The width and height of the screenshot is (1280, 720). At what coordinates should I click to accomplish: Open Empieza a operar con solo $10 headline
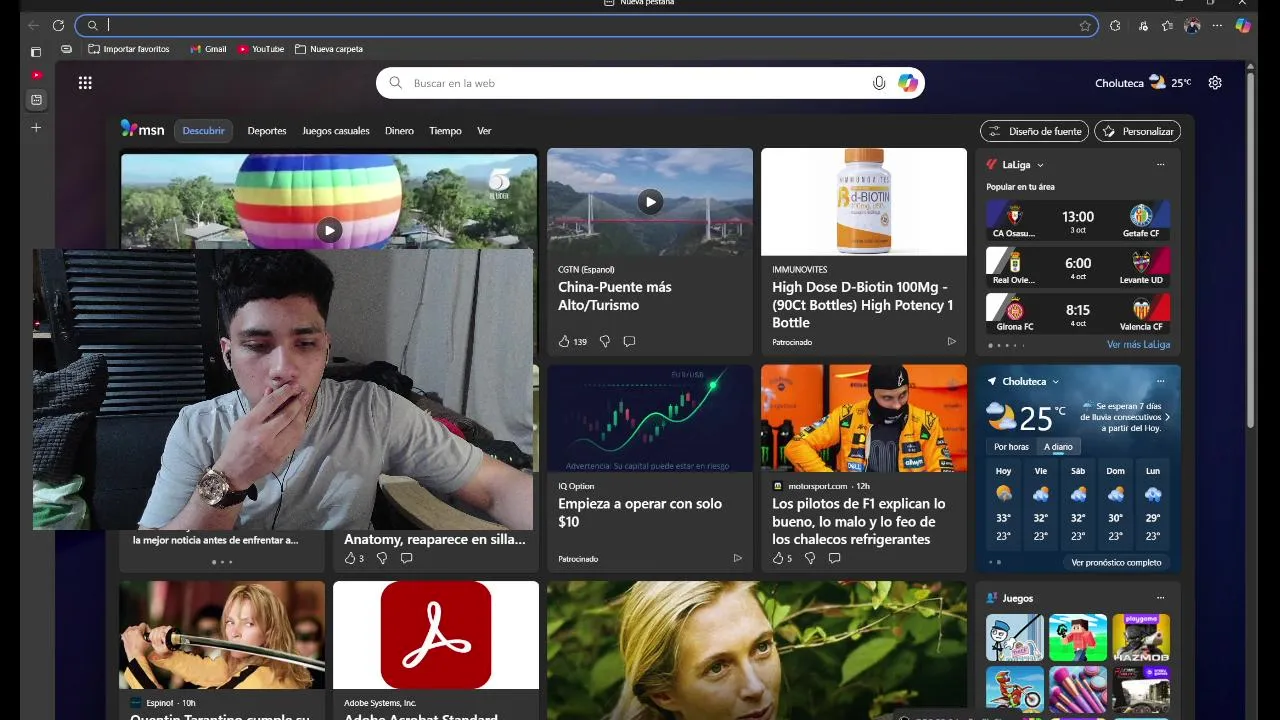click(640, 513)
